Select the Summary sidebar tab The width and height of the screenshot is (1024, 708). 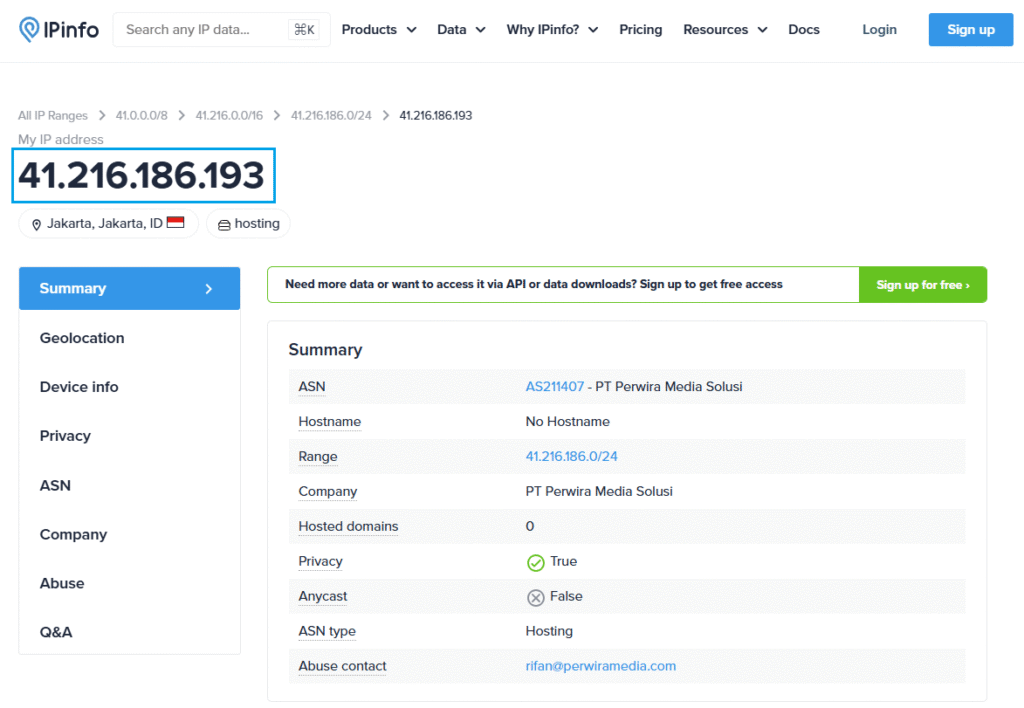tap(129, 288)
